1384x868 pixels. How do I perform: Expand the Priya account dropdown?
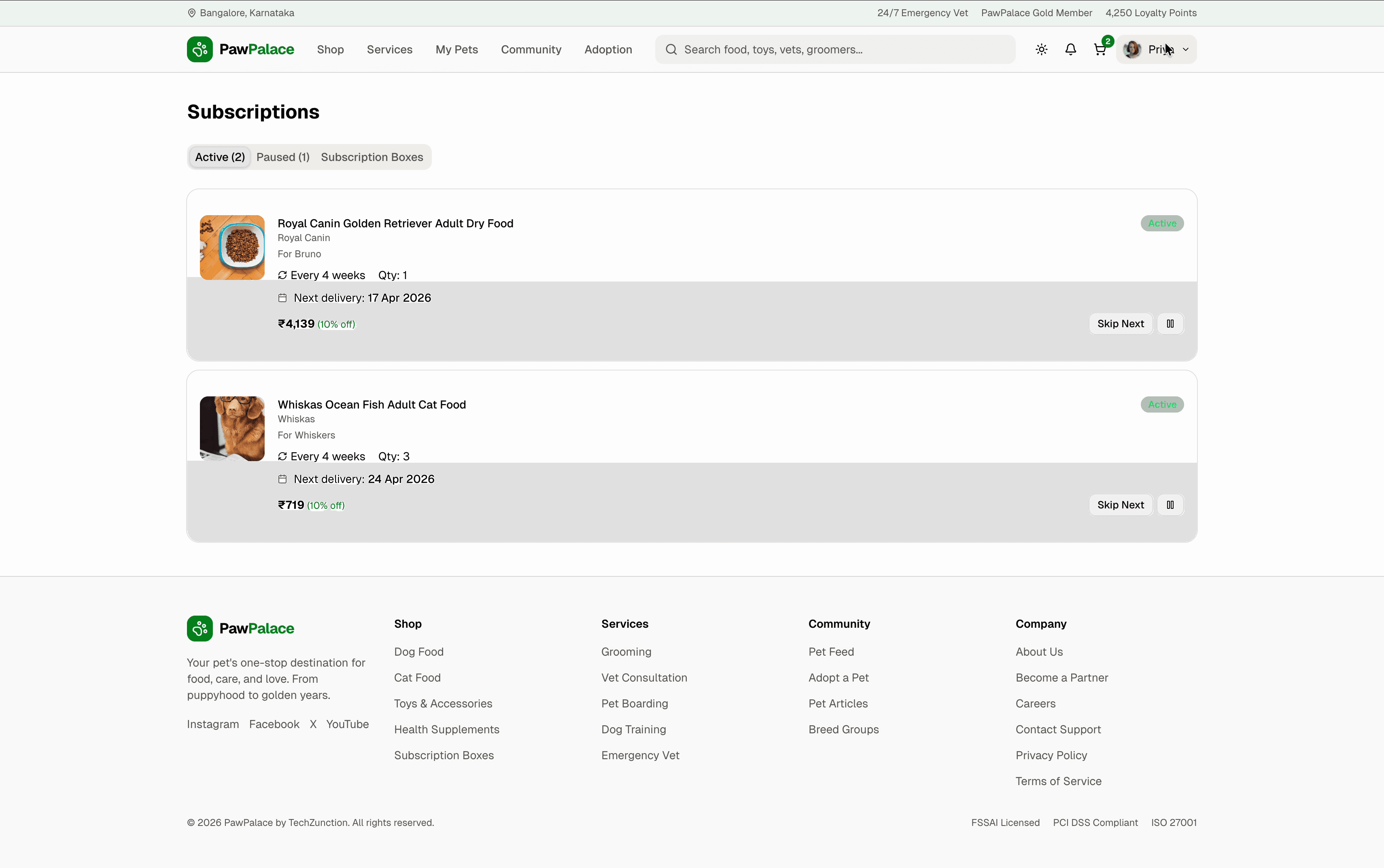tap(1156, 49)
